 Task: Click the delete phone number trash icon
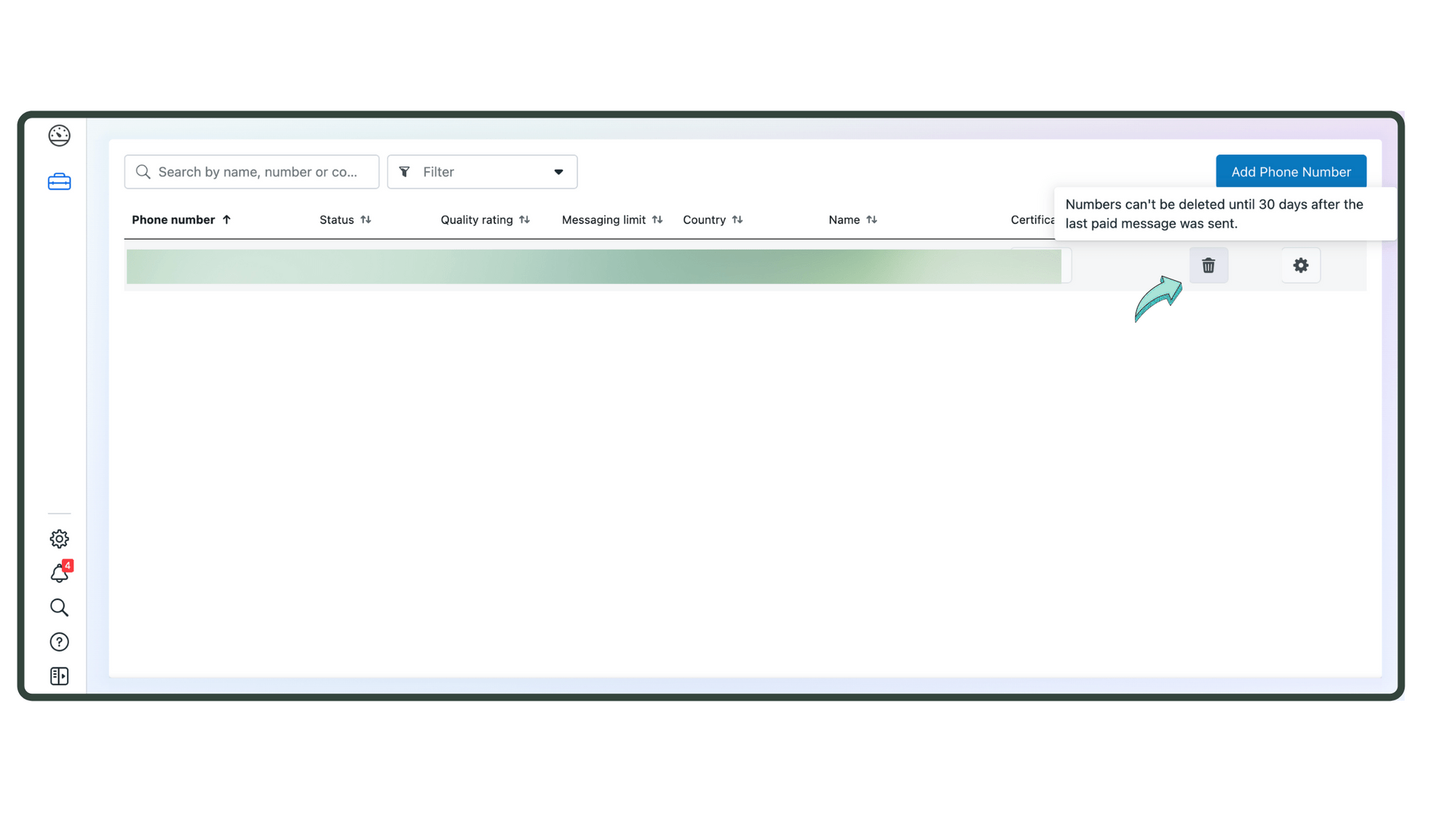click(1209, 265)
